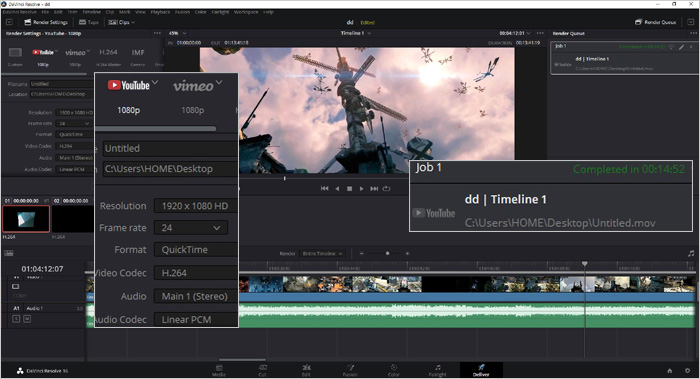
Task: Select the H.264 Master render preset
Action: pyautogui.click(x=108, y=56)
